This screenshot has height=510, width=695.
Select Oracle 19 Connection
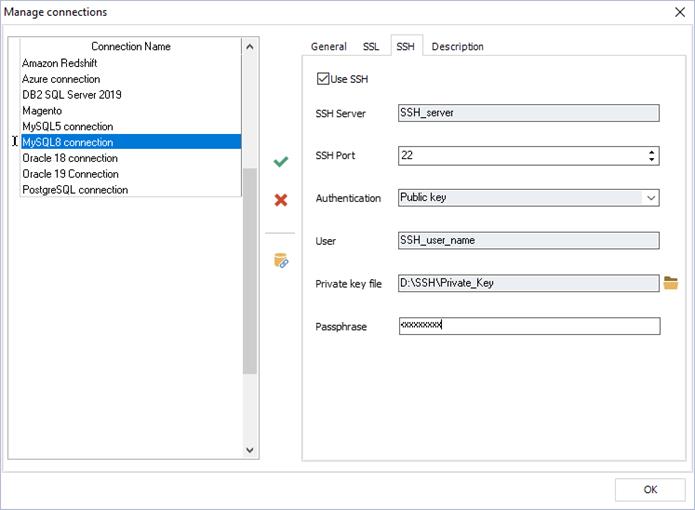pos(131,174)
